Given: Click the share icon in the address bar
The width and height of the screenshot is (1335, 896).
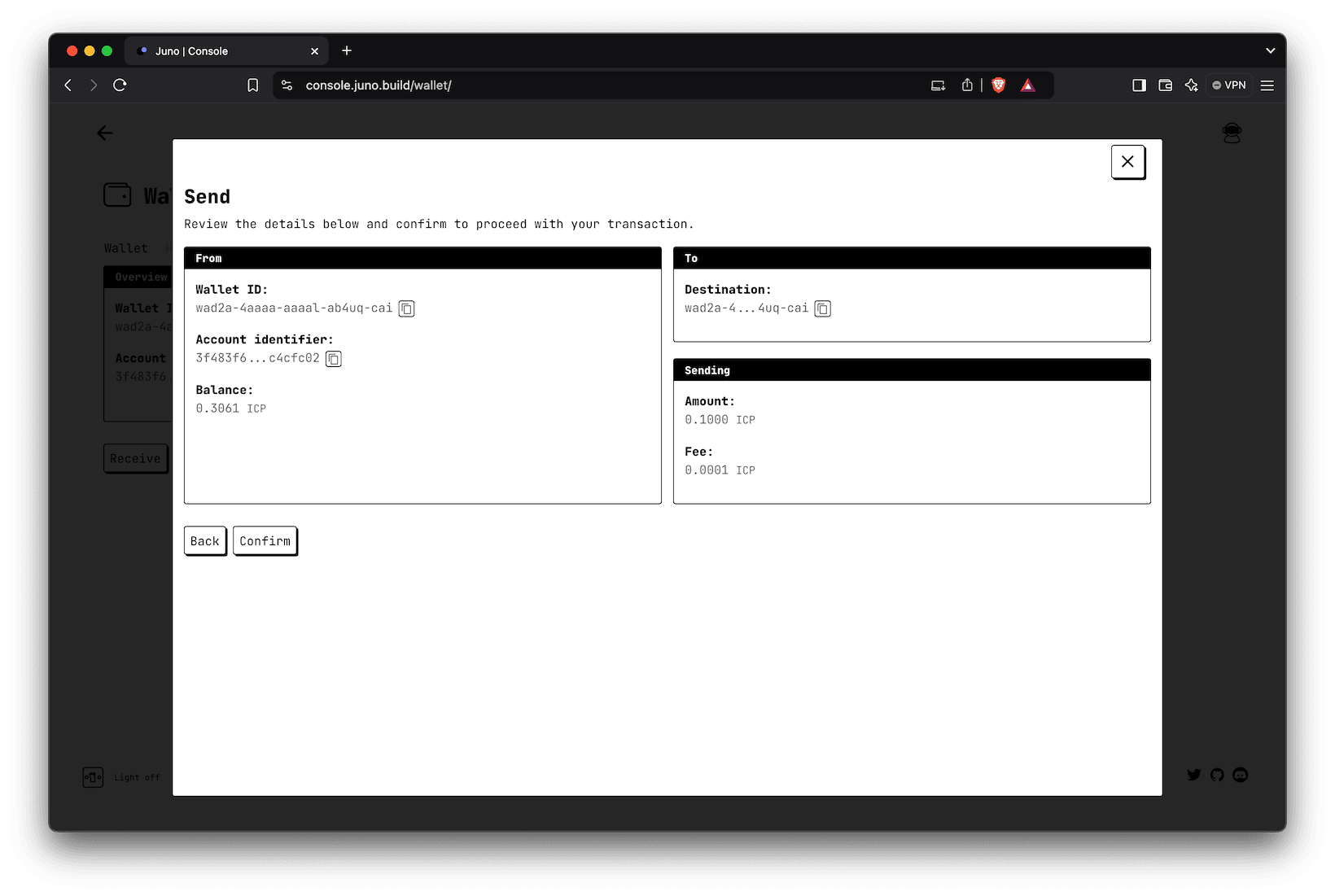Looking at the screenshot, I should 967,85.
